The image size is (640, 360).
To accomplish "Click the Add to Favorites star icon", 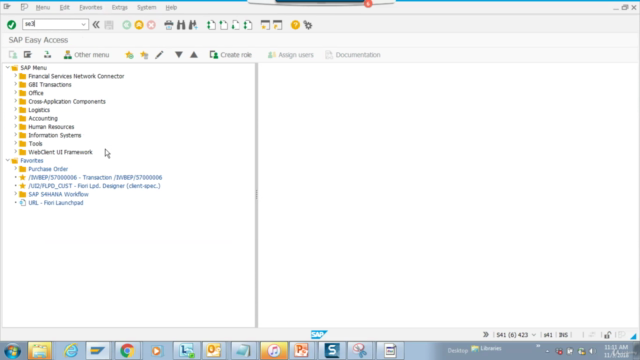I will pos(129,55).
